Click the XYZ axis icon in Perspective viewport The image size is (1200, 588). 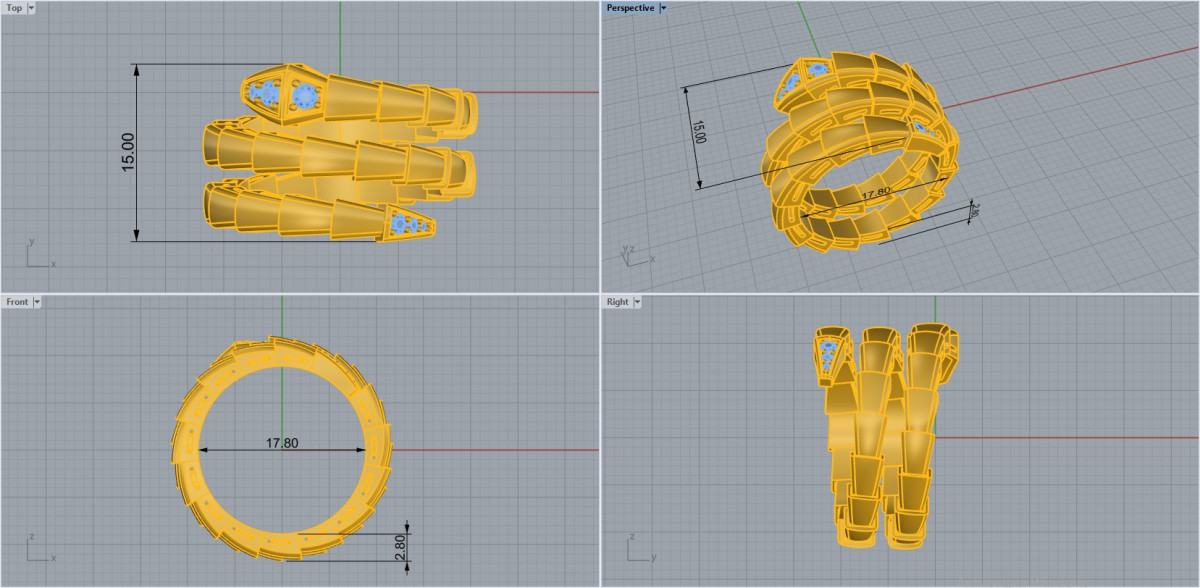pos(635,254)
